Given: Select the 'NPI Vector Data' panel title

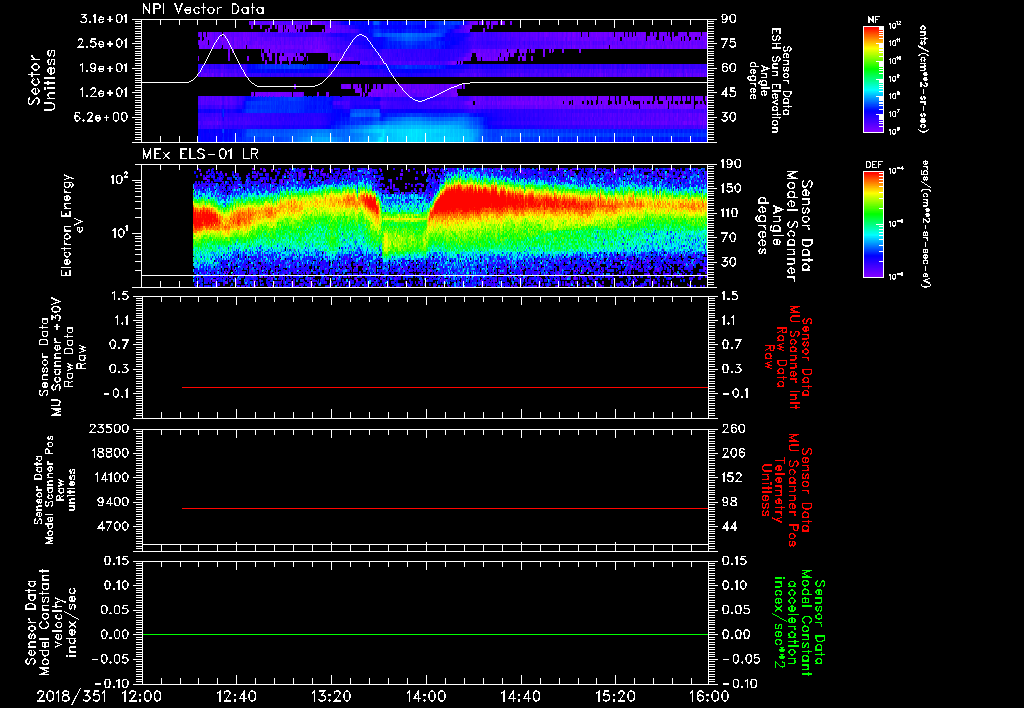Looking at the screenshot, I should pyautogui.click(x=203, y=9).
